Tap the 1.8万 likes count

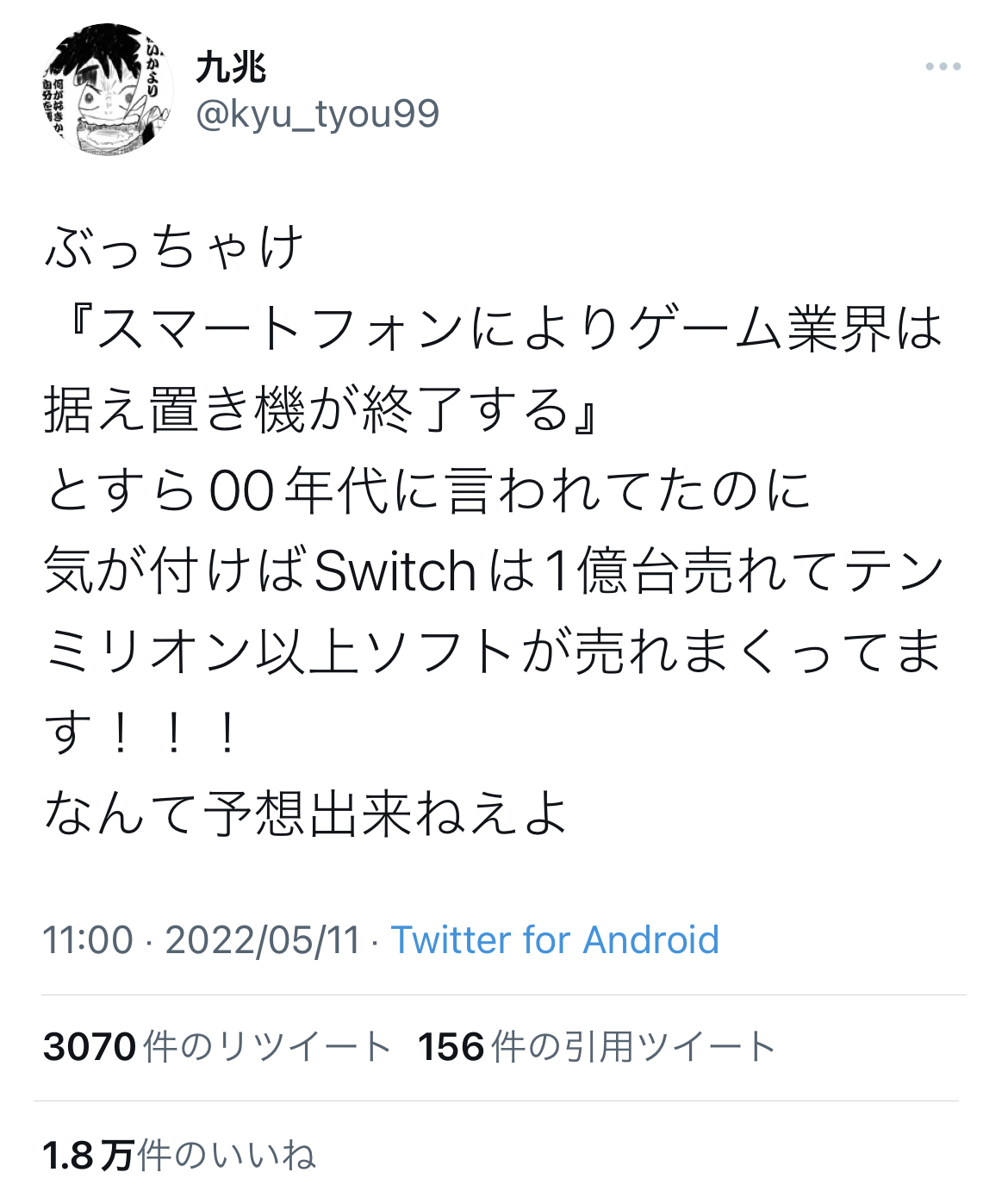click(x=89, y=1156)
